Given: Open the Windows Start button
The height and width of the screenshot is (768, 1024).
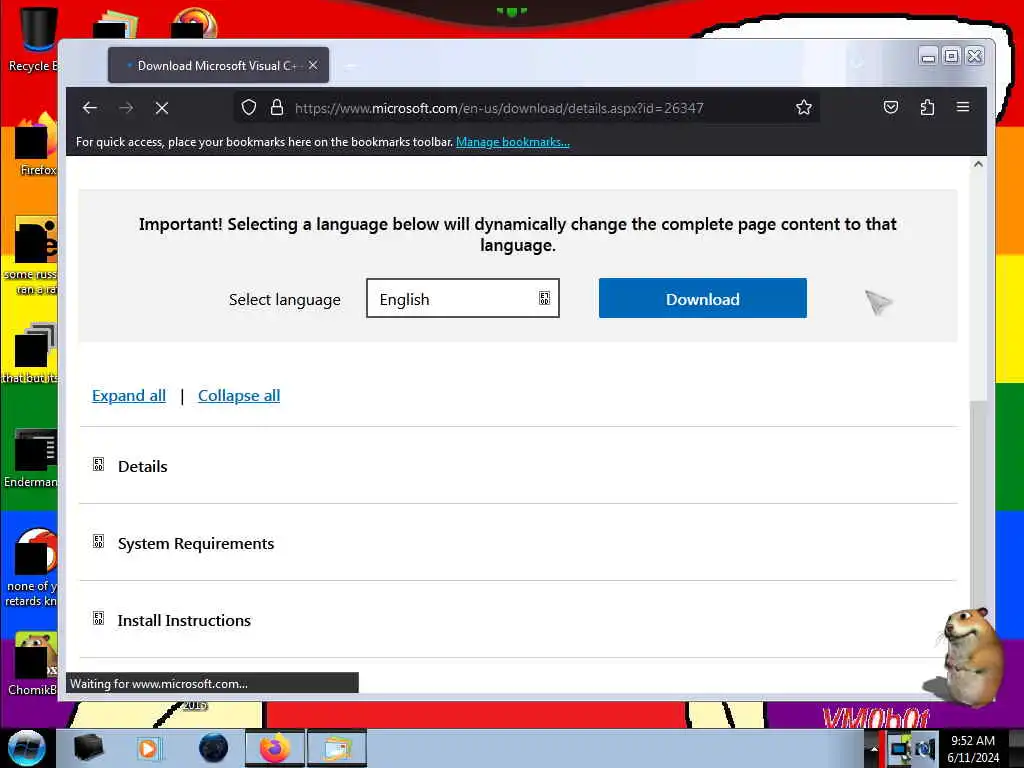Looking at the screenshot, I should click(27, 748).
